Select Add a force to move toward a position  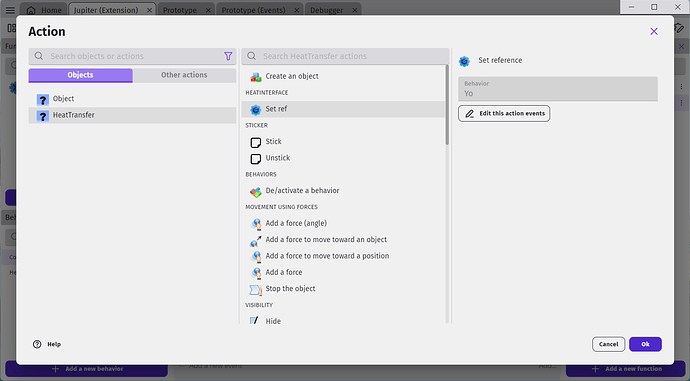point(343,256)
